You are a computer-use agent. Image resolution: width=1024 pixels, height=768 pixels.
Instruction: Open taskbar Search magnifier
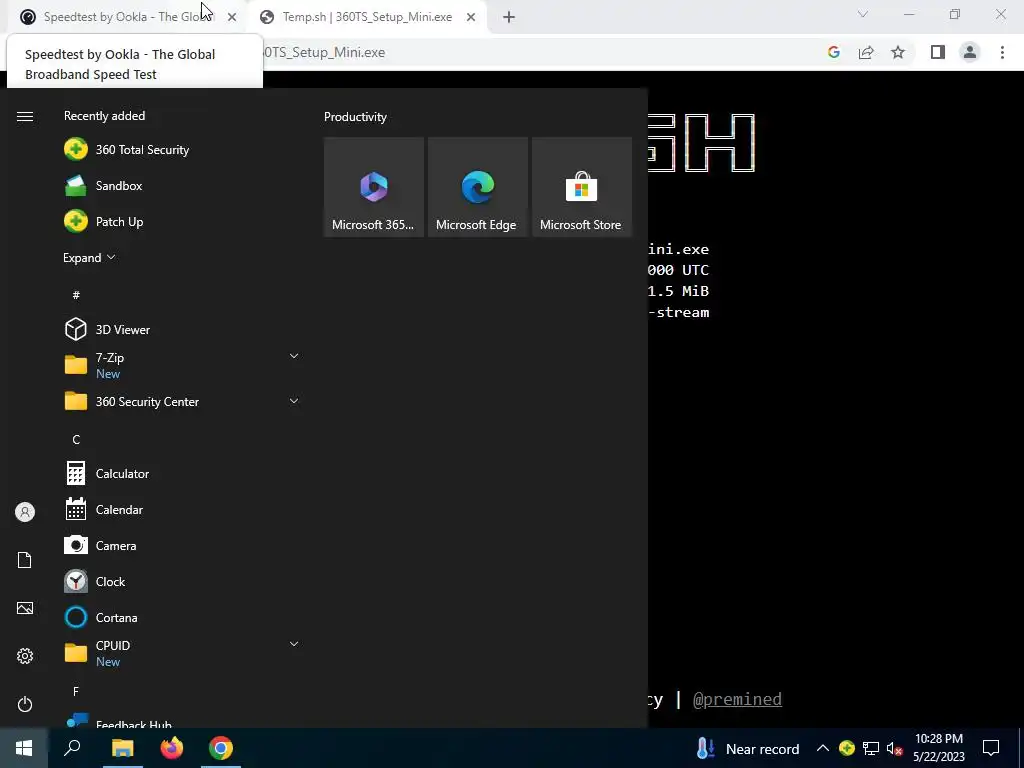coord(72,748)
